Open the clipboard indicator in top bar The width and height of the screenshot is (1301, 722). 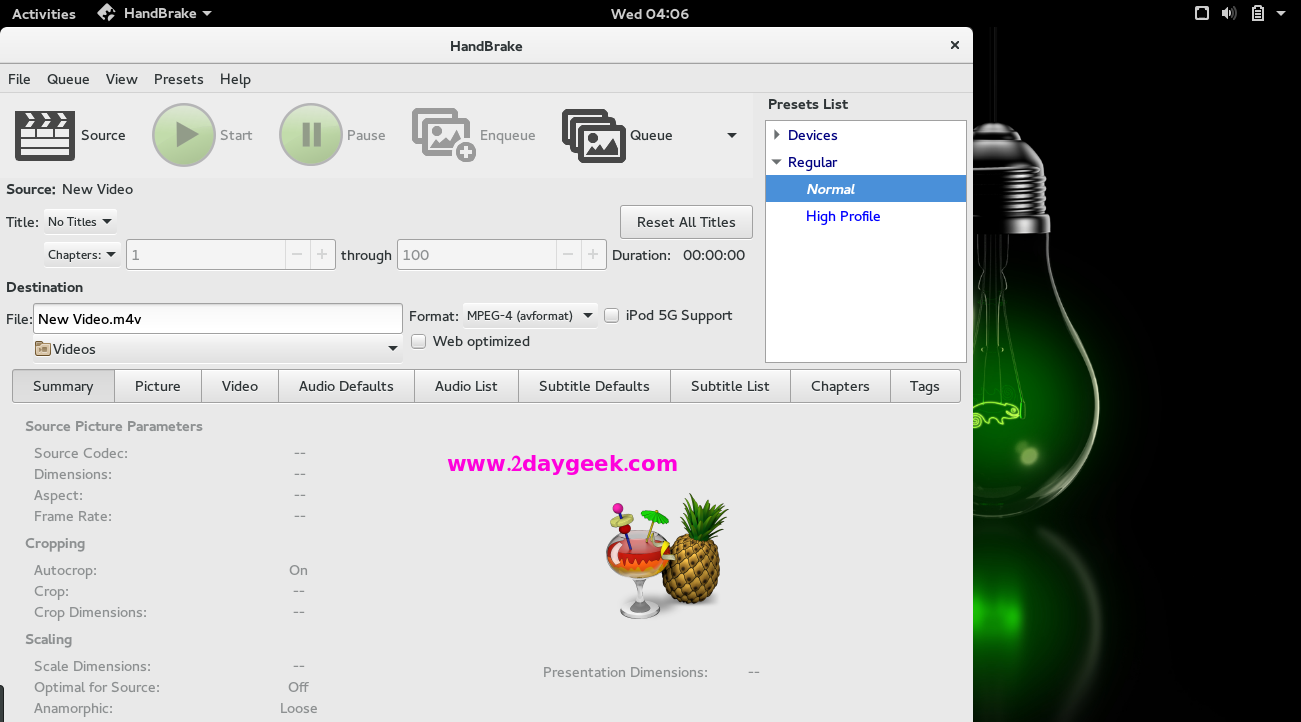pos(1258,14)
